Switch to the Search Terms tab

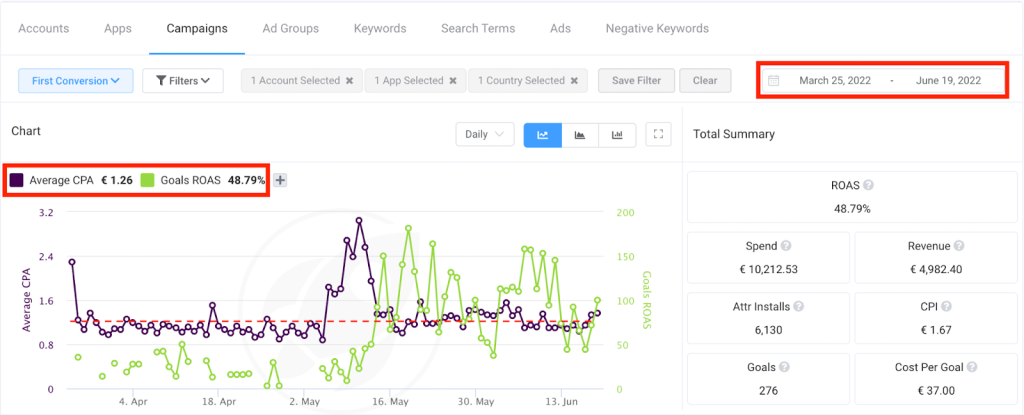coord(478,29)
